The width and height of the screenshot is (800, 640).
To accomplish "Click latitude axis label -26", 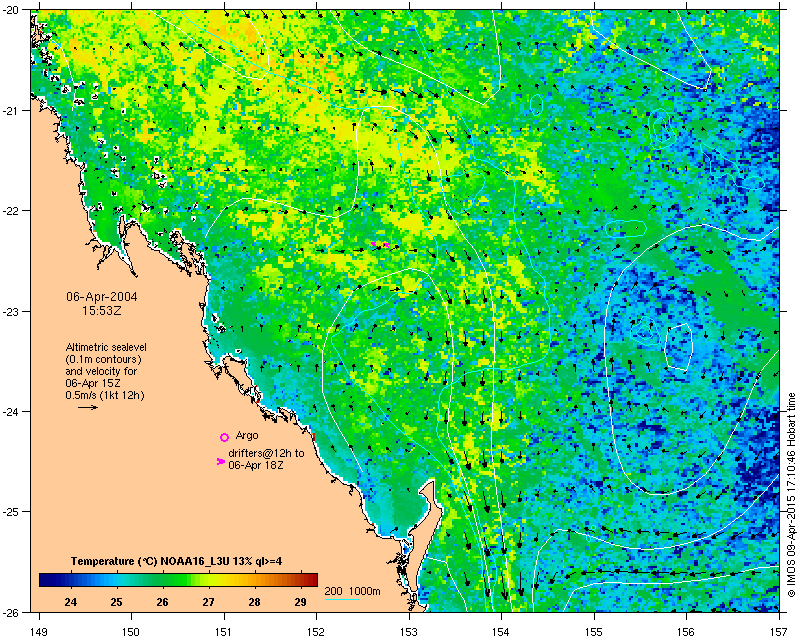I will point(11,612).
